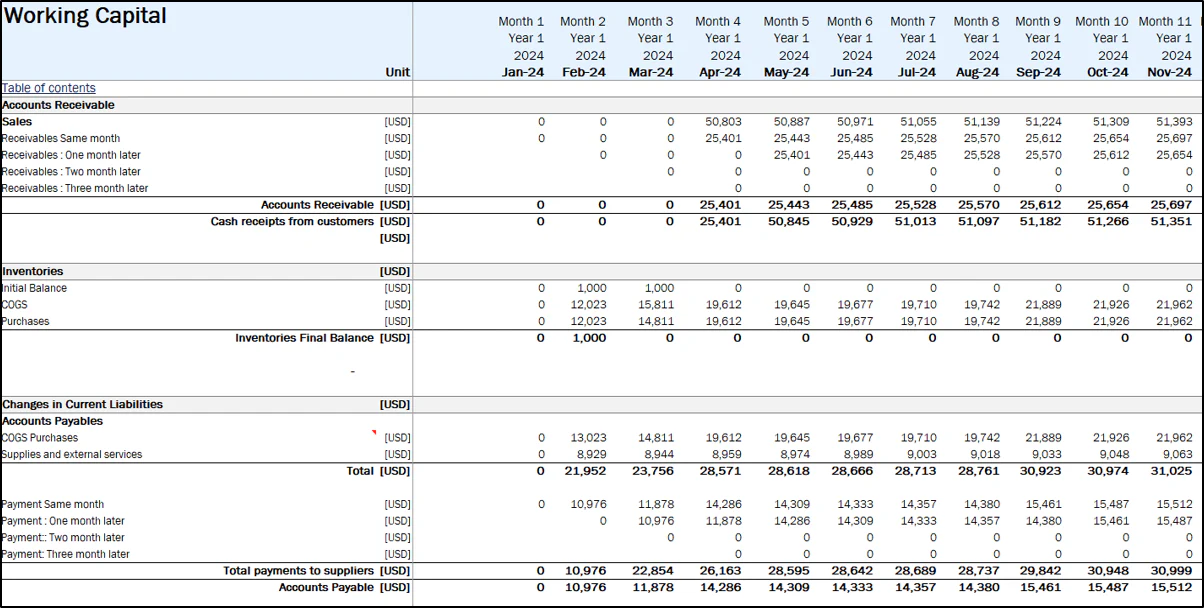Click the Payment Same month row label

pyautogui.click(x=54, y=504)
